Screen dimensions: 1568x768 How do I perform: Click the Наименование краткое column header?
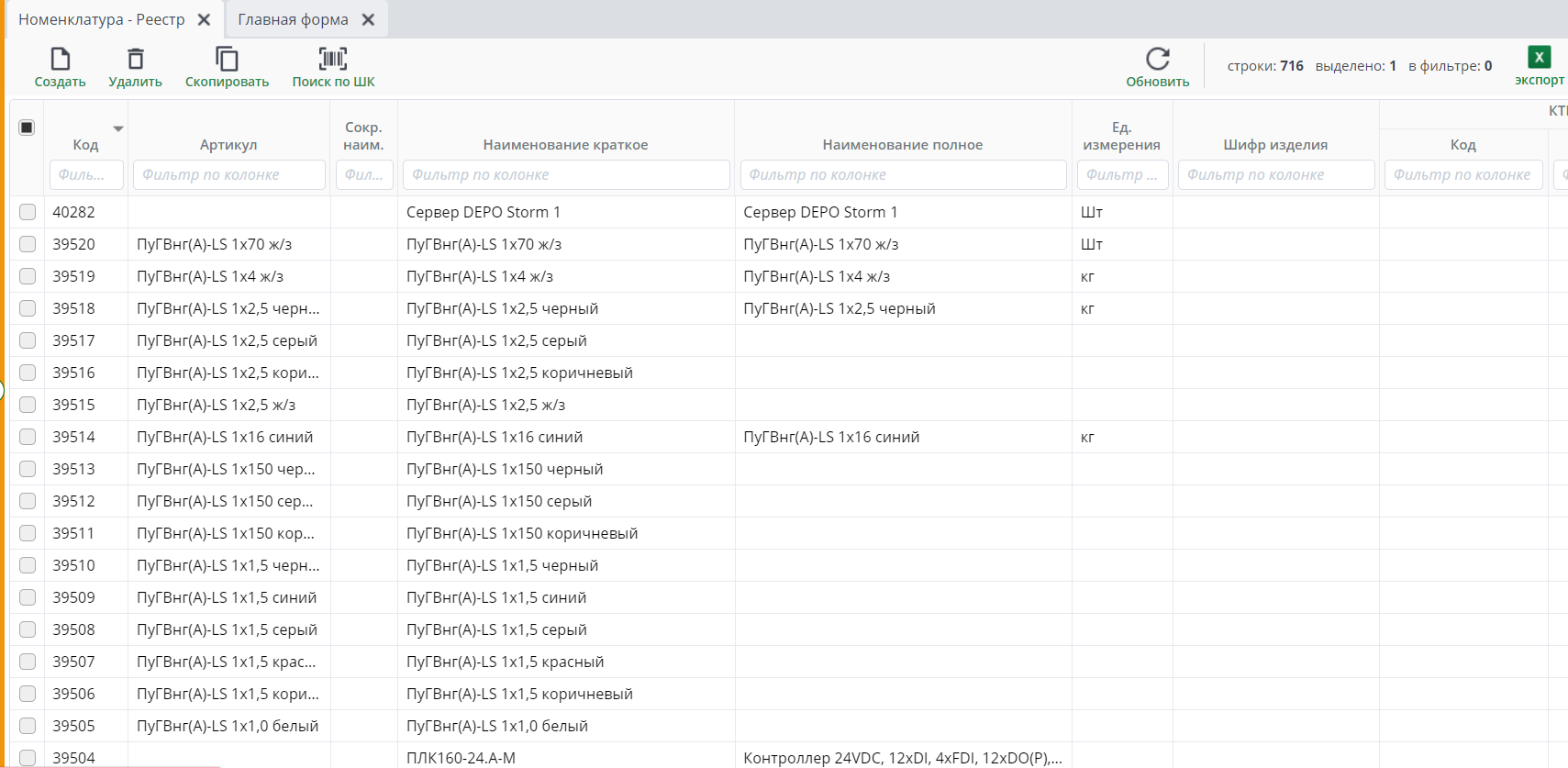[565, 144]
